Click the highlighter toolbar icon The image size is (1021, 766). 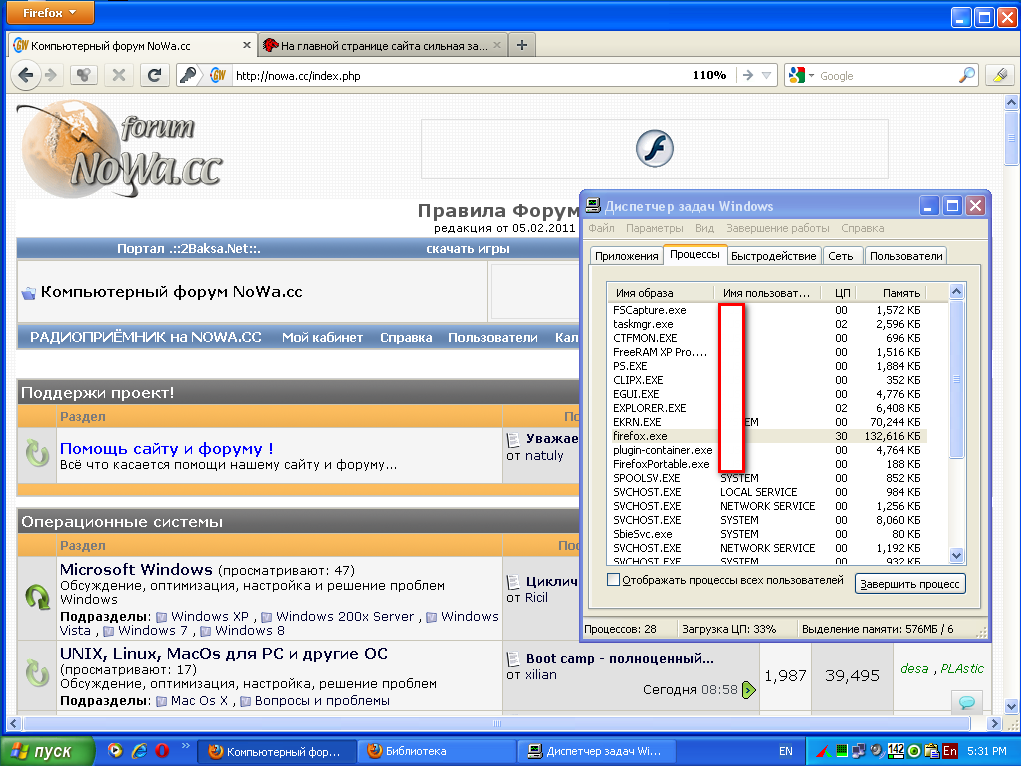click(x=1000, y=76)
